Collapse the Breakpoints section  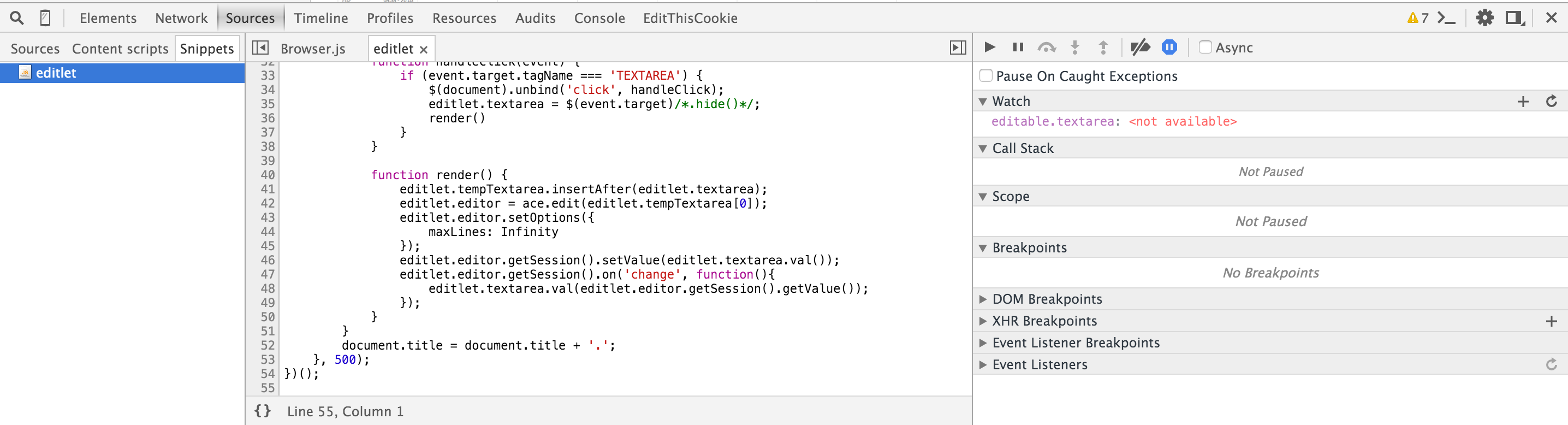pyautogui.click(x=982, y=248)
